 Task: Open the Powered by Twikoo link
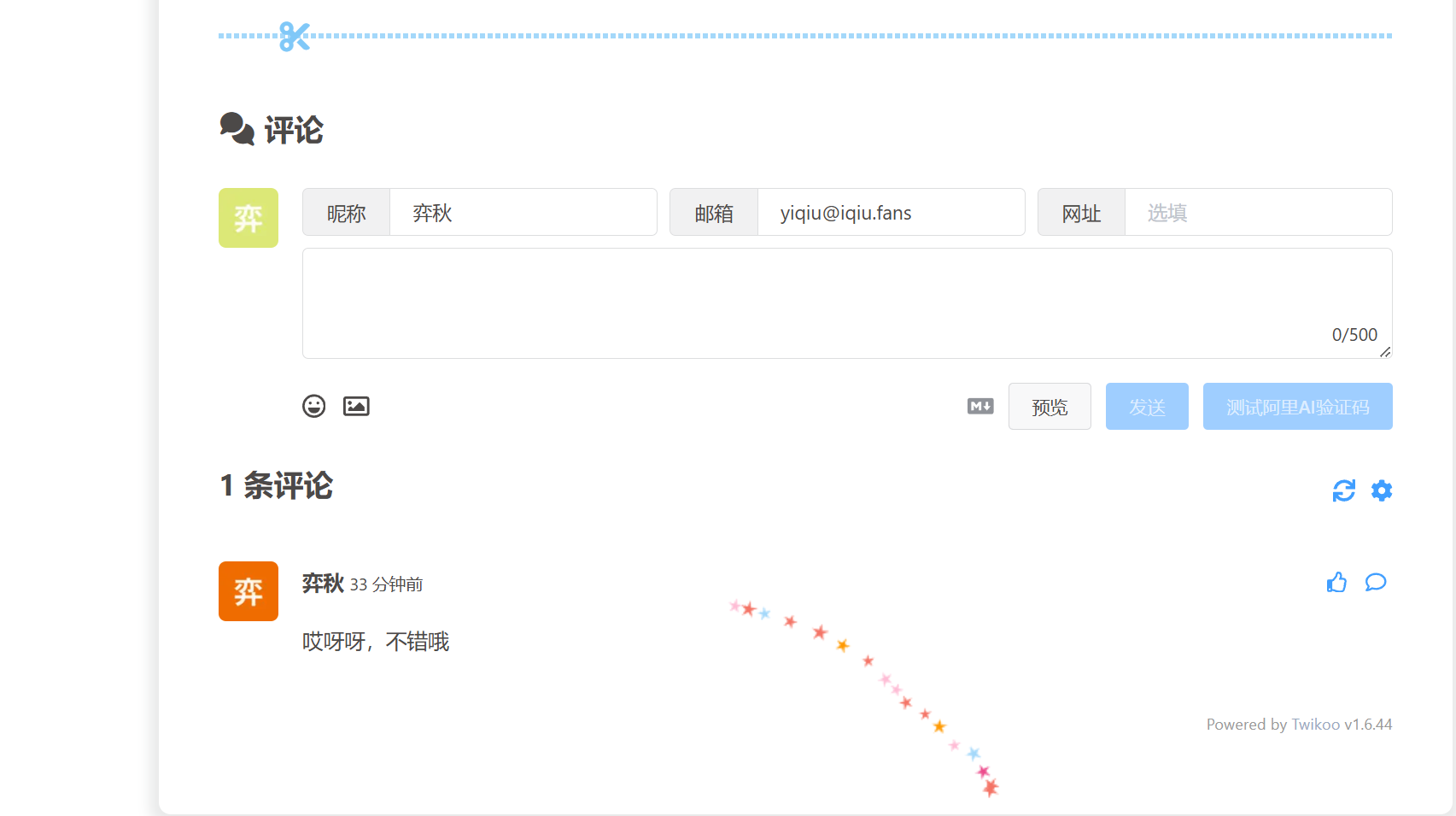[x=1318, y=724]
